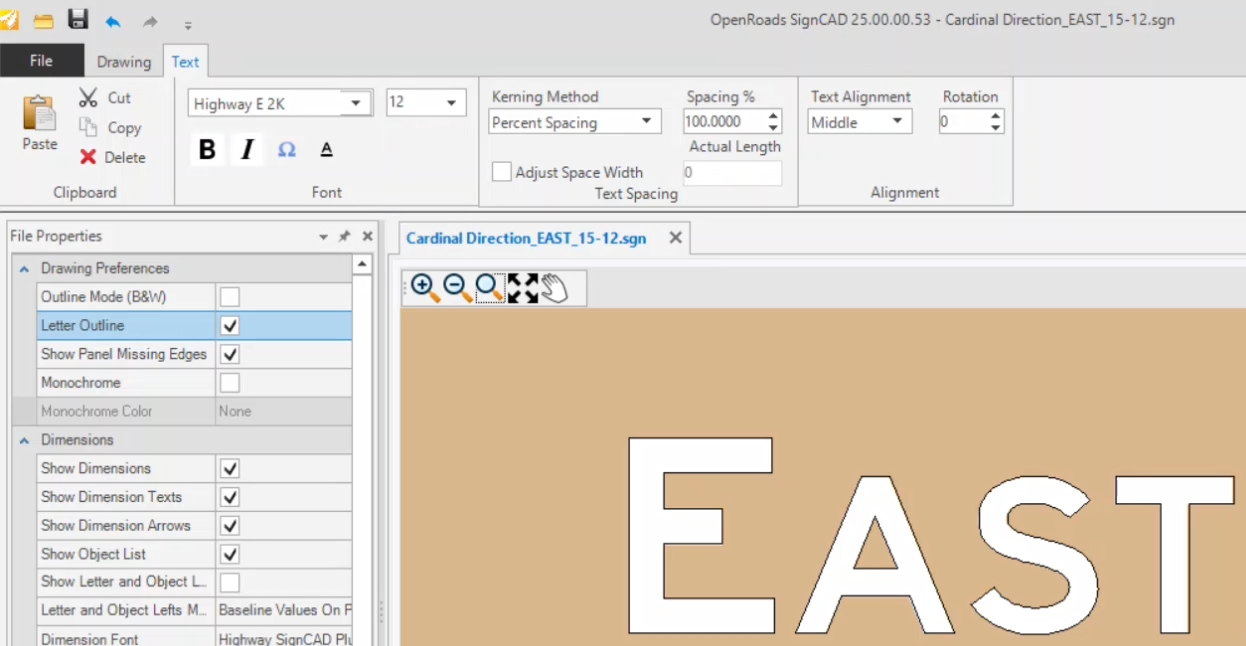Uncheck Show Dimension Arrows
Image resolution: width=1246 pixels, height=646 pixels.
230,525
